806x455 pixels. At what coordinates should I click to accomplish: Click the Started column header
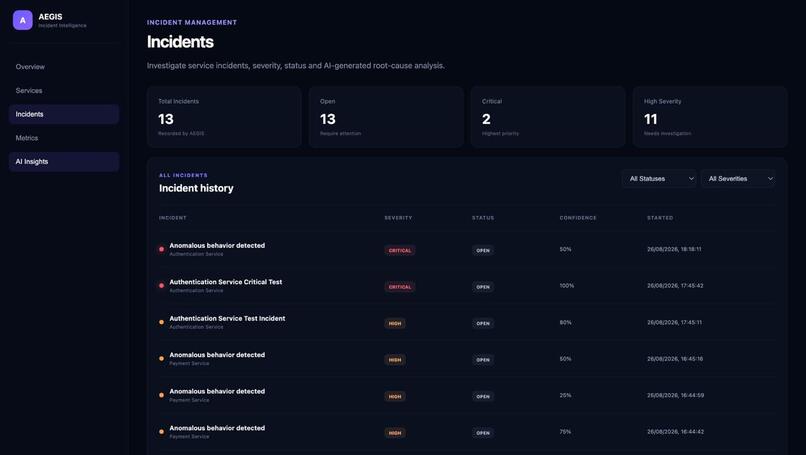coord(660,218)
